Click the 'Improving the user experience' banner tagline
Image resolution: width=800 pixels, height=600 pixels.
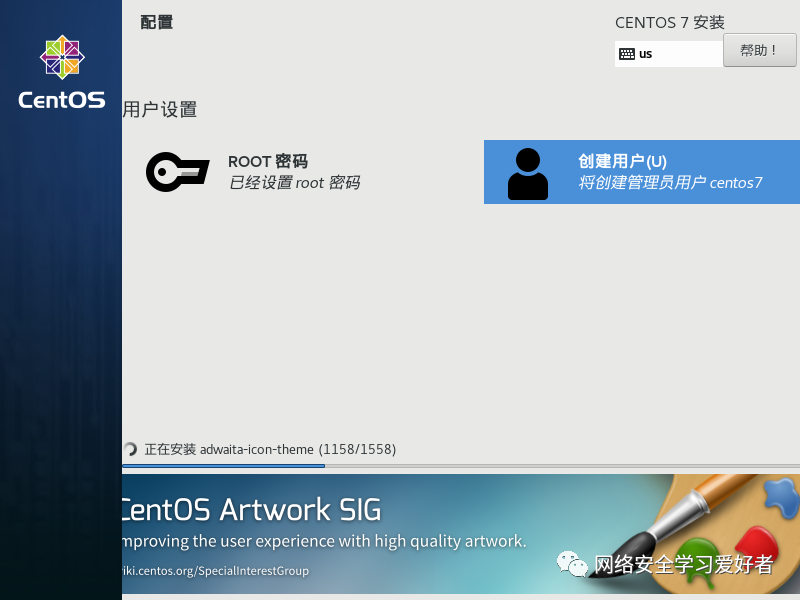point(324,541)
